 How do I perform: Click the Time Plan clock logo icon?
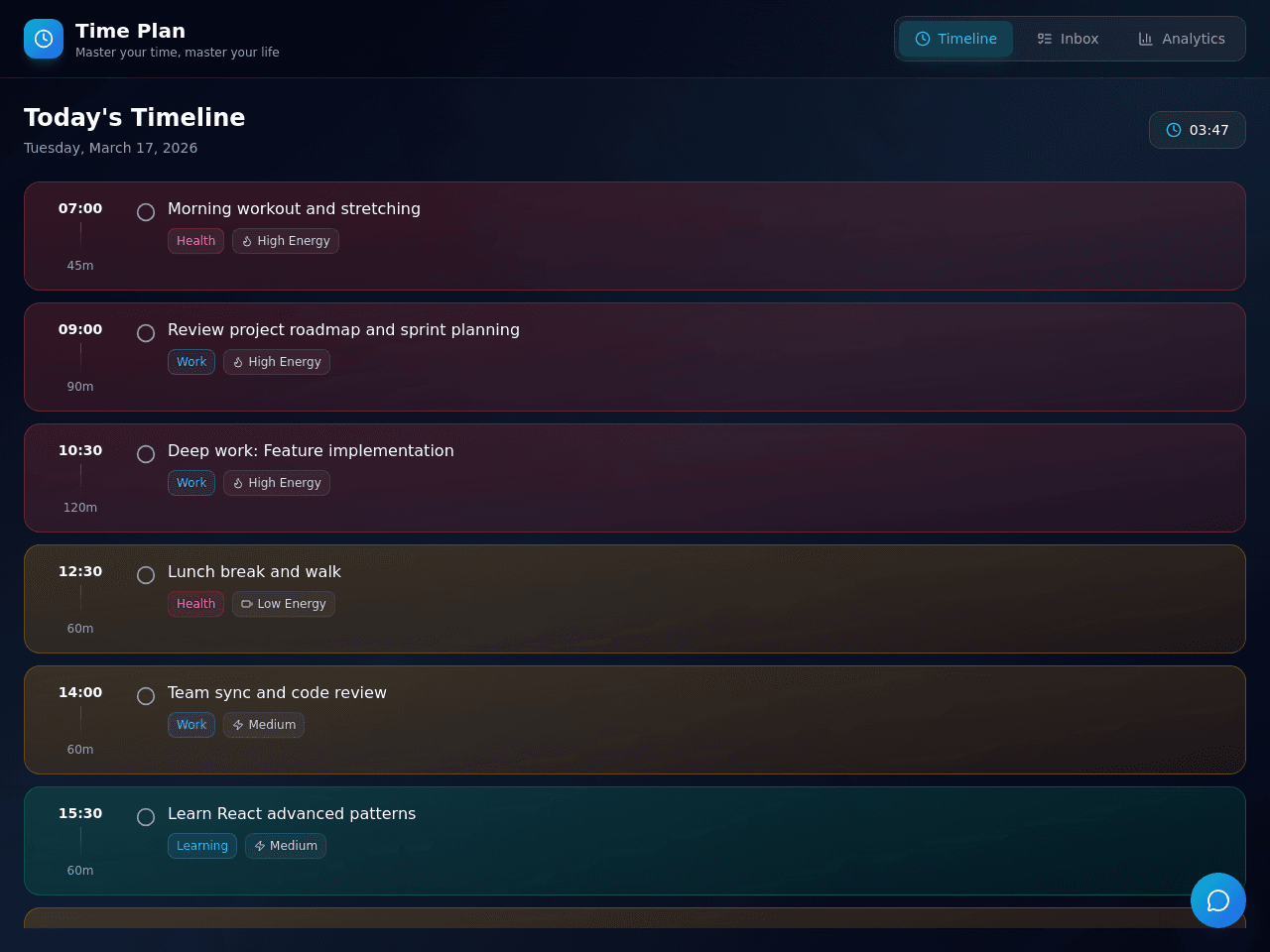[x=44, y=39]
